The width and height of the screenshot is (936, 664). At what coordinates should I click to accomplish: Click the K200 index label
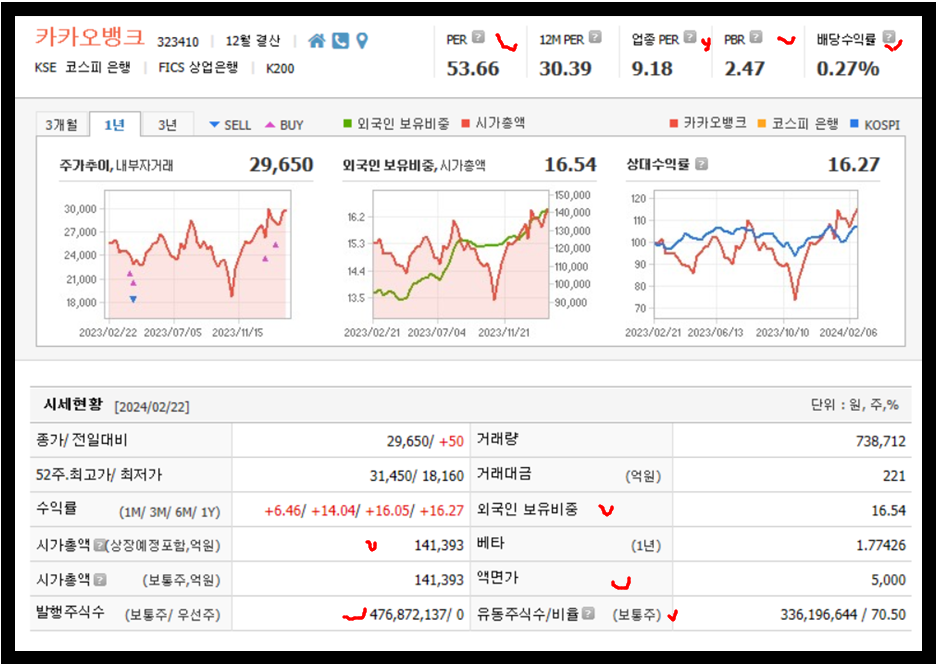[x=280, y=68]
